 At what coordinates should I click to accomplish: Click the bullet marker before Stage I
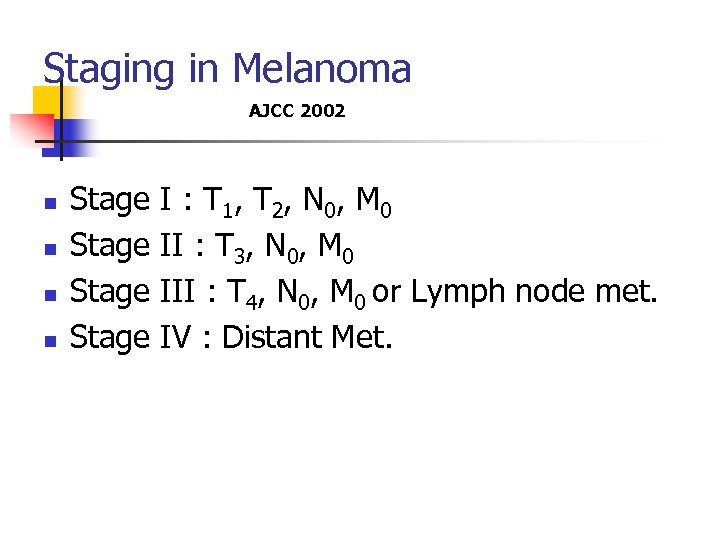(50, 203)
